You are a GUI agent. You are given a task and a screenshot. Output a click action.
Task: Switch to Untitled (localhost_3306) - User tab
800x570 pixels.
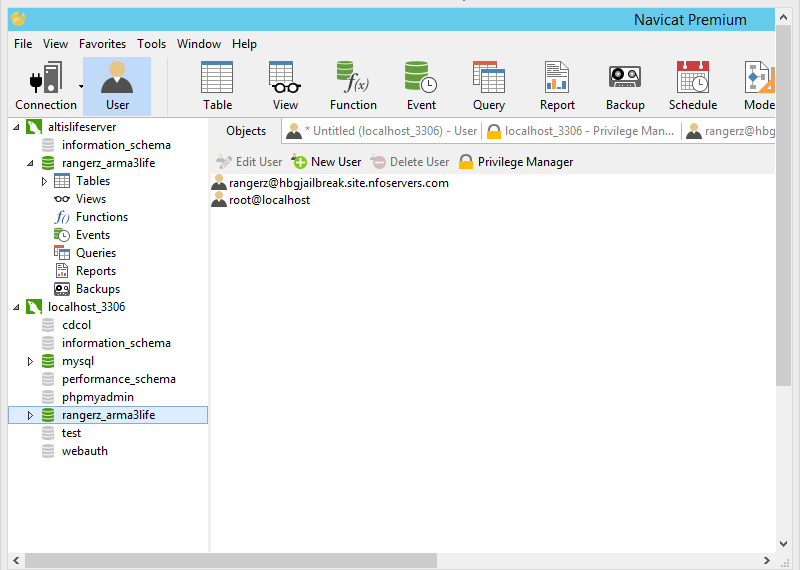point(382,131)
